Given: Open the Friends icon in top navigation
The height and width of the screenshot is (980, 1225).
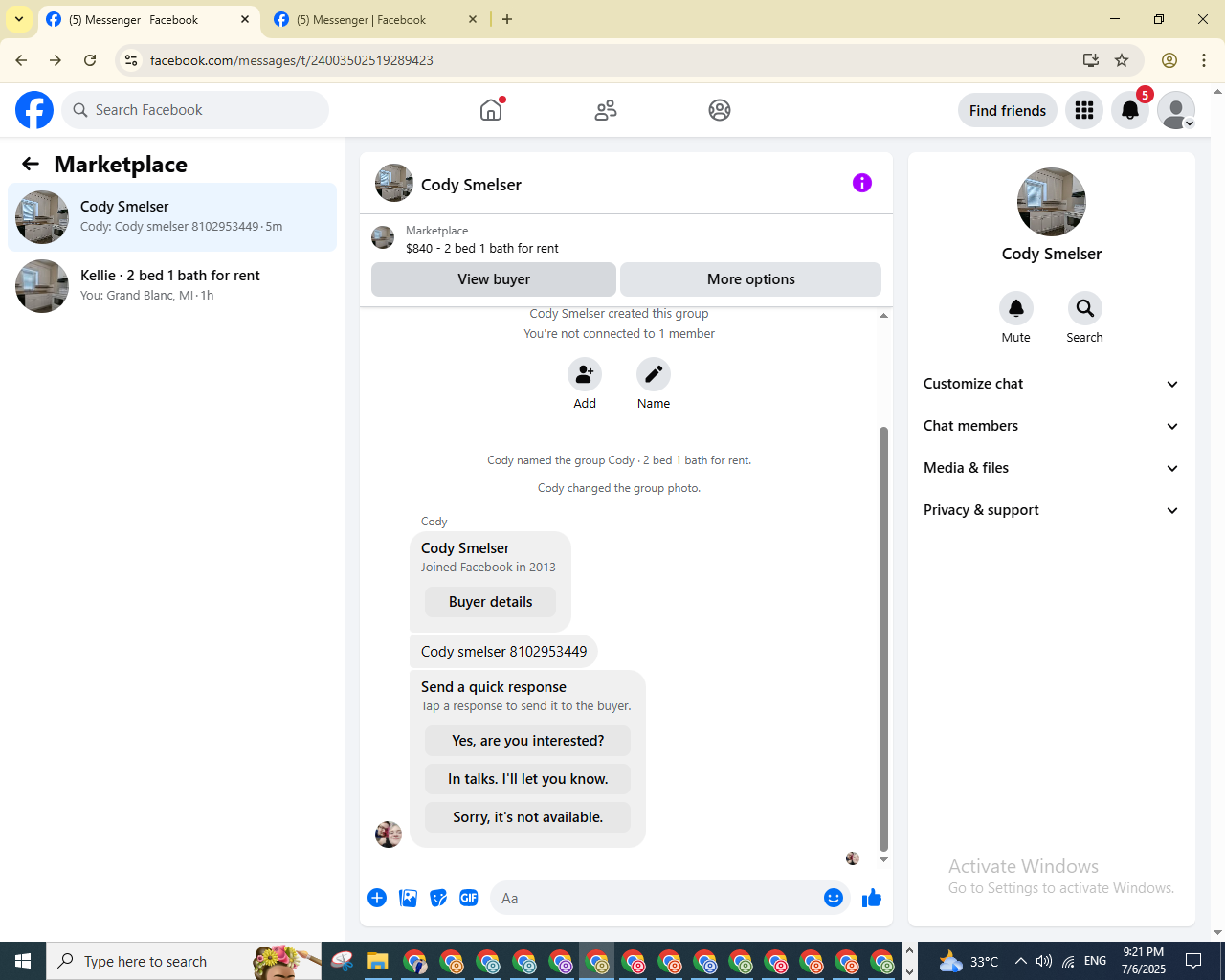Looking at the screenshot, I should 606,110.
